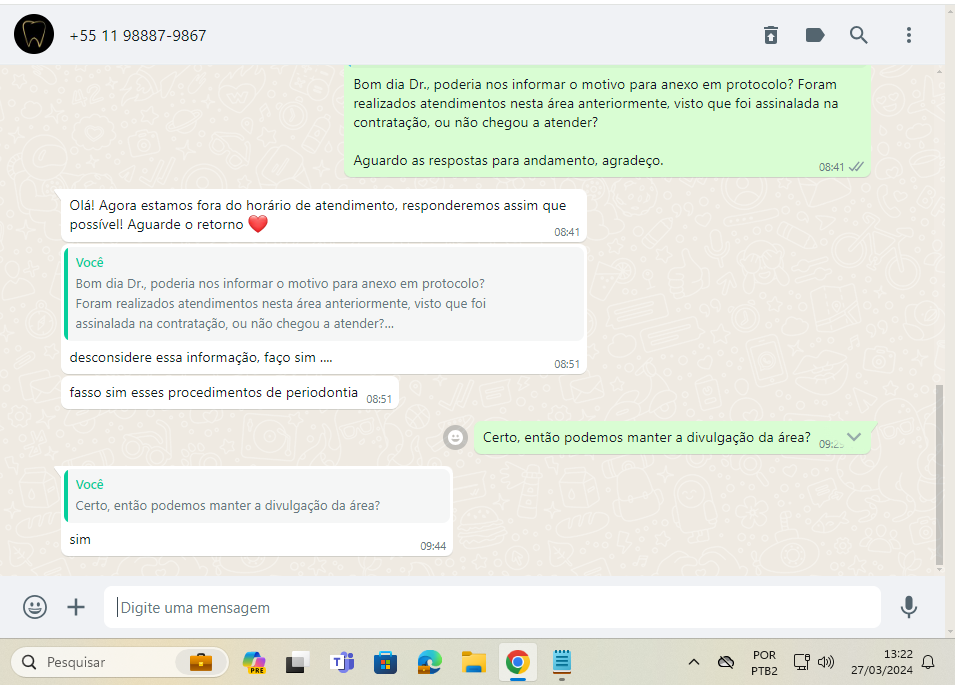Switch to Google Chrome in taskbar

click(517, 662)
